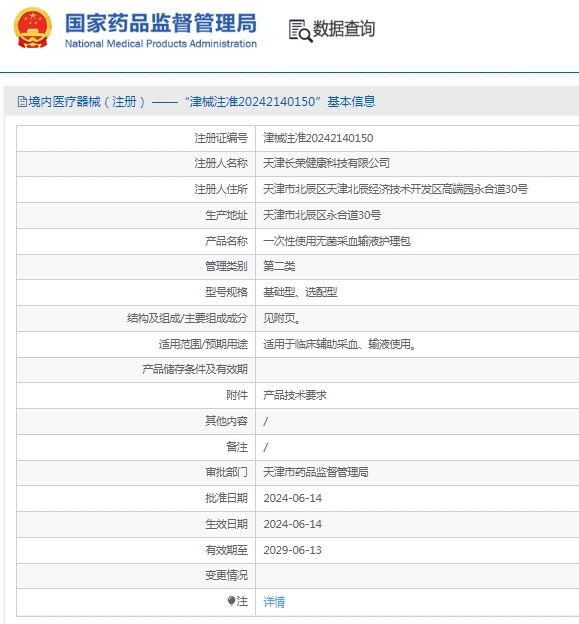The height and width of the screenshot is (624, 579).
Task: Open 数据查询 heading link
Action: (x=344, y=29)
